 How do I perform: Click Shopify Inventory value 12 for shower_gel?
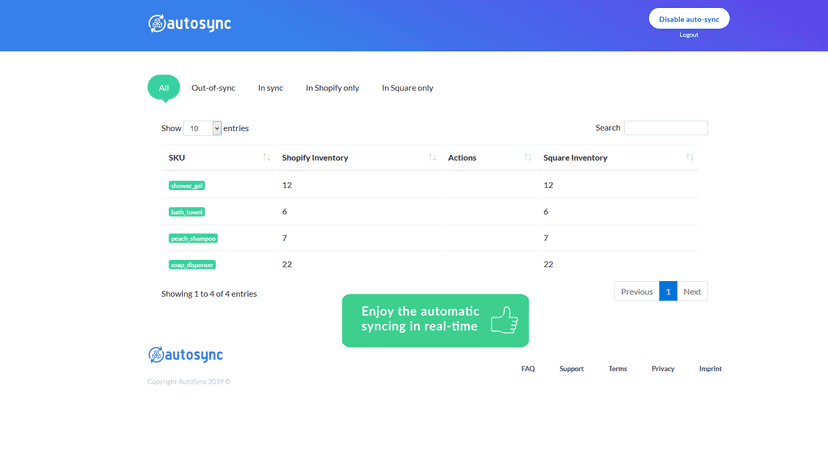pyautogui.click(x=287, y=185)
